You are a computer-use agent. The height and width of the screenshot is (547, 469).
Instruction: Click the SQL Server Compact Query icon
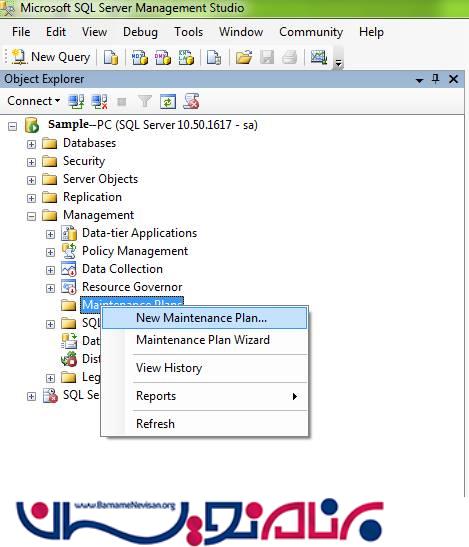[214, 57]
